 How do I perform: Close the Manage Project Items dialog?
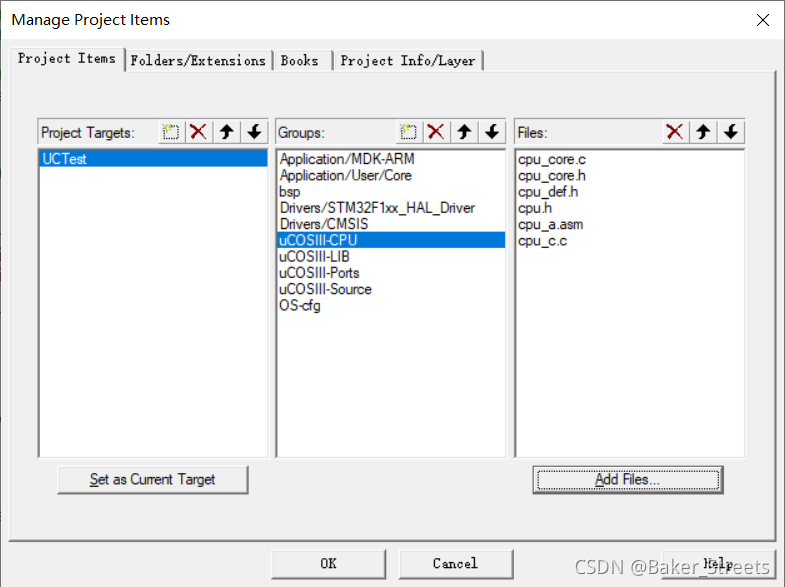(763, 20)
